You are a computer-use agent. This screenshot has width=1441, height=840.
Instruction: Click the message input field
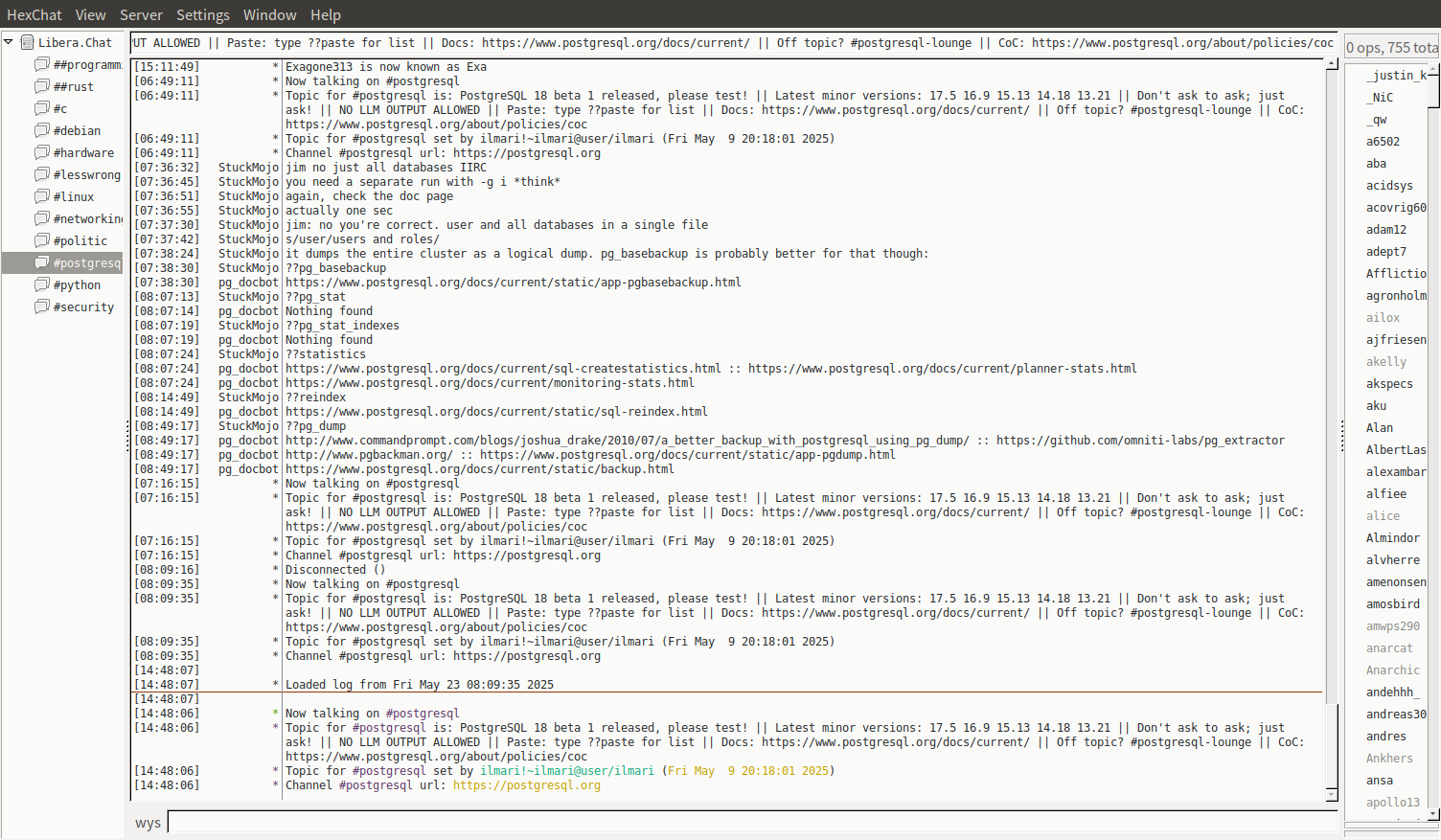(x=751, y=822)
